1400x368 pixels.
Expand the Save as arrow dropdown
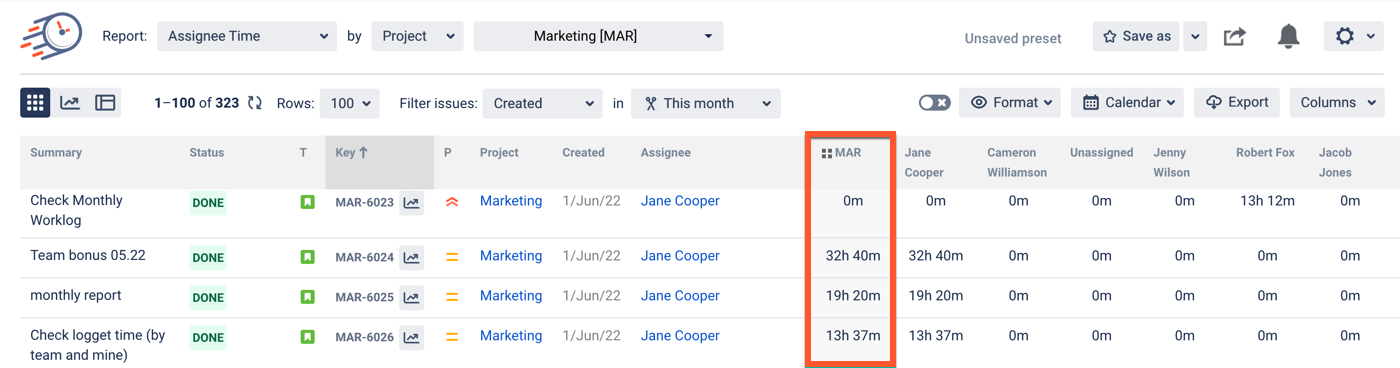[1194, 36]
